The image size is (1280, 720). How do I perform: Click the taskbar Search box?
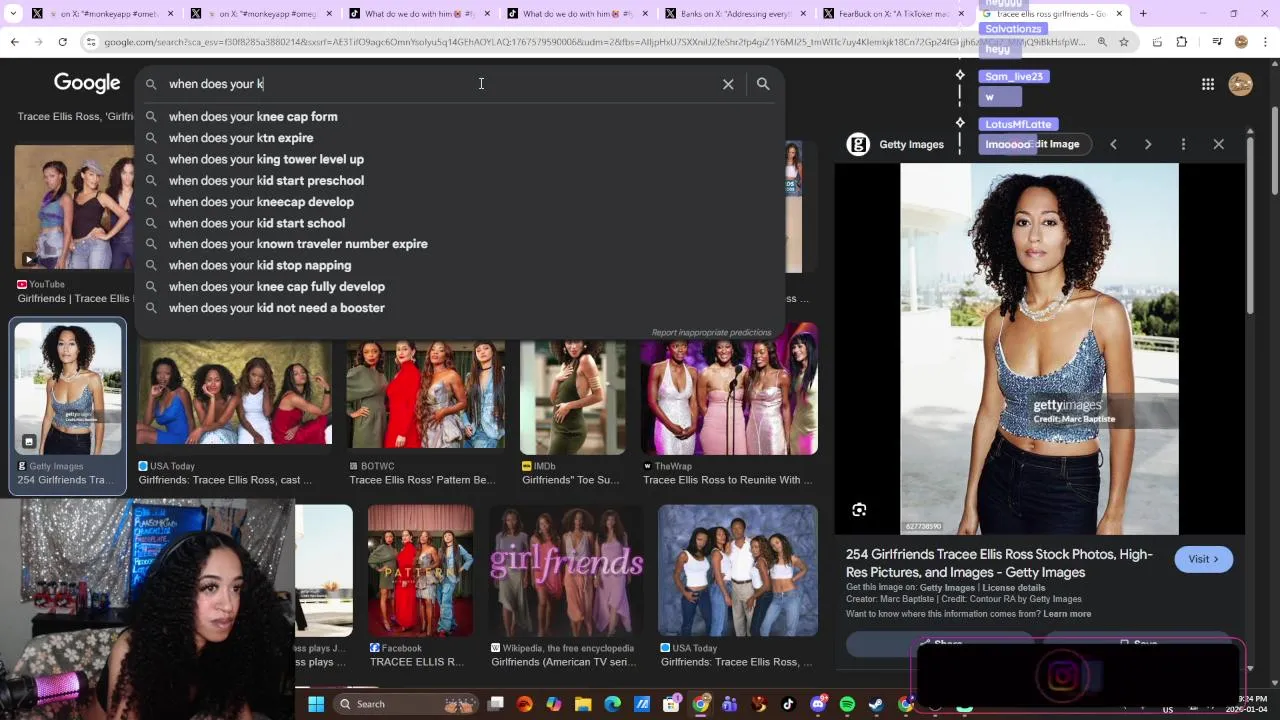405,704
